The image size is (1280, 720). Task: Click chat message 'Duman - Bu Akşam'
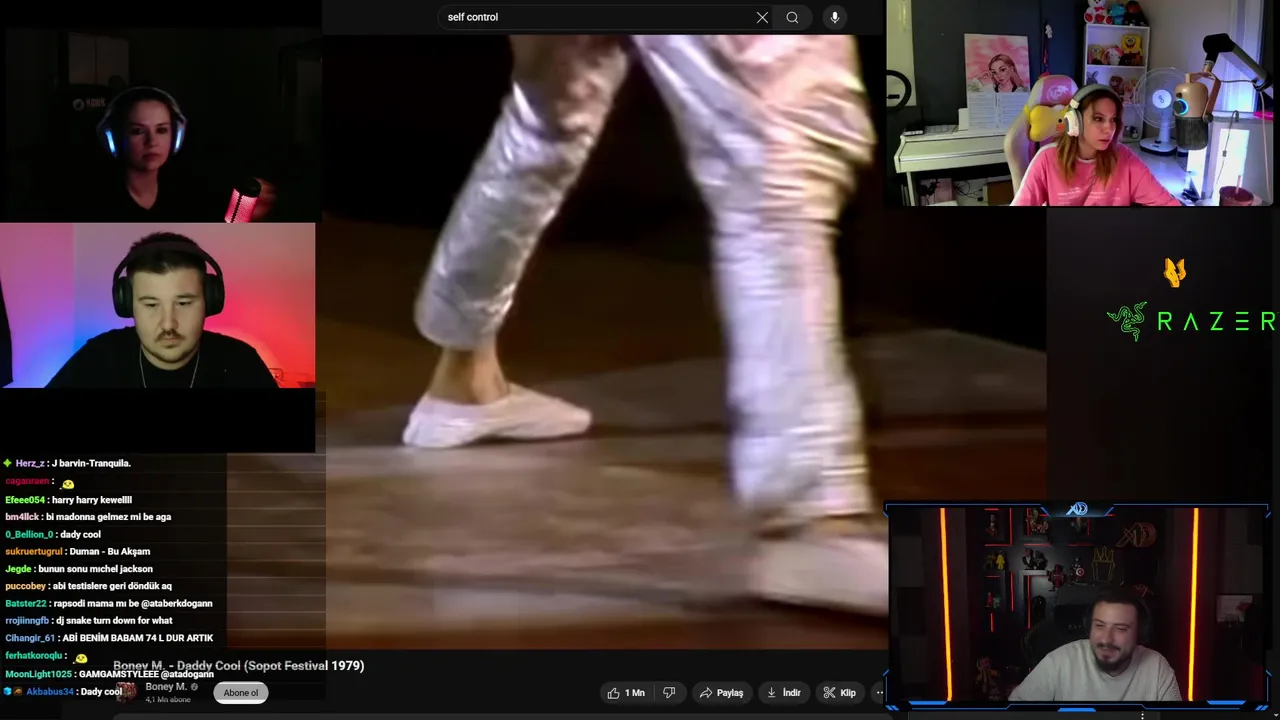pos(110,552)
